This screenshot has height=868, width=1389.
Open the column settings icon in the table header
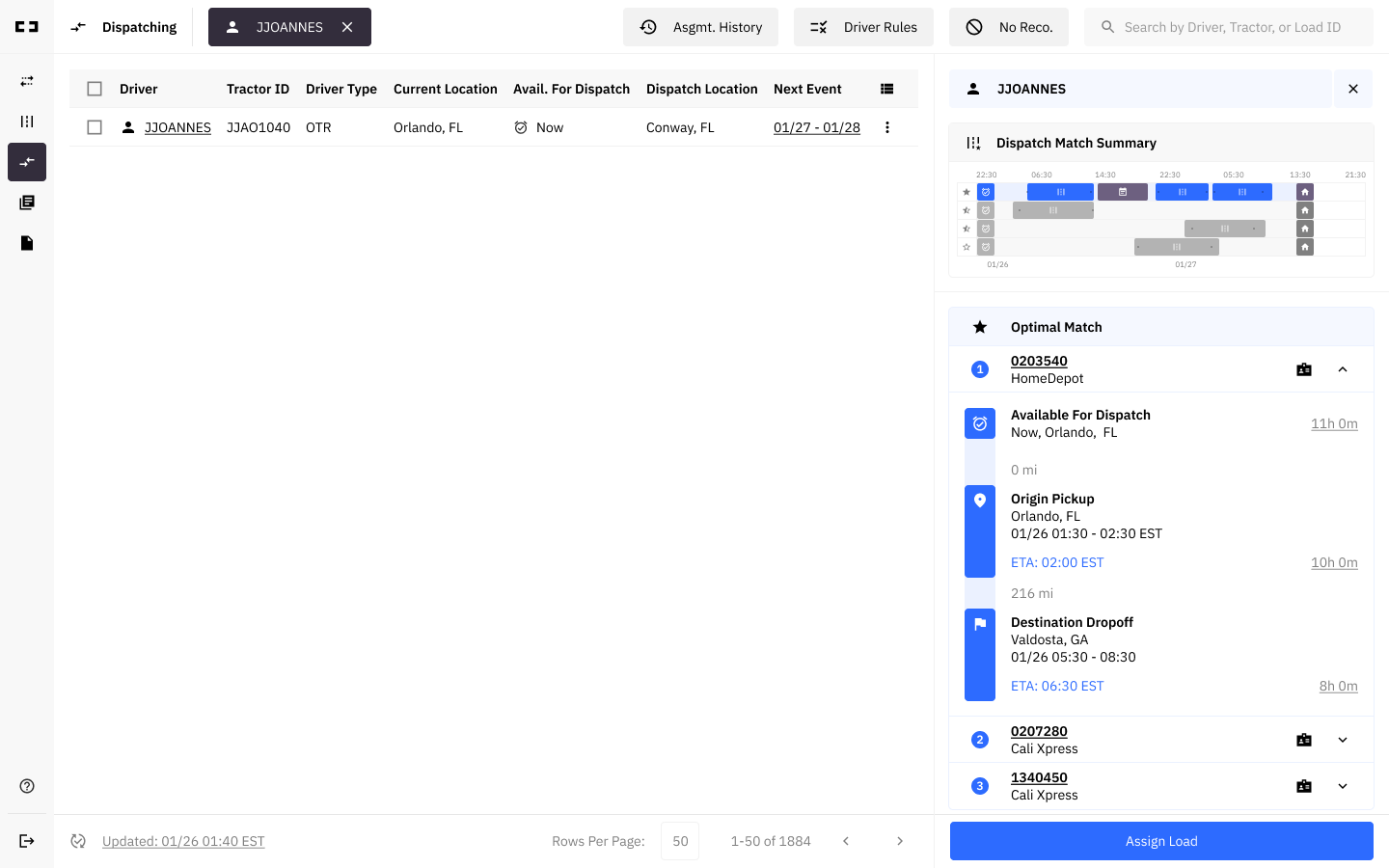[886, 88]
